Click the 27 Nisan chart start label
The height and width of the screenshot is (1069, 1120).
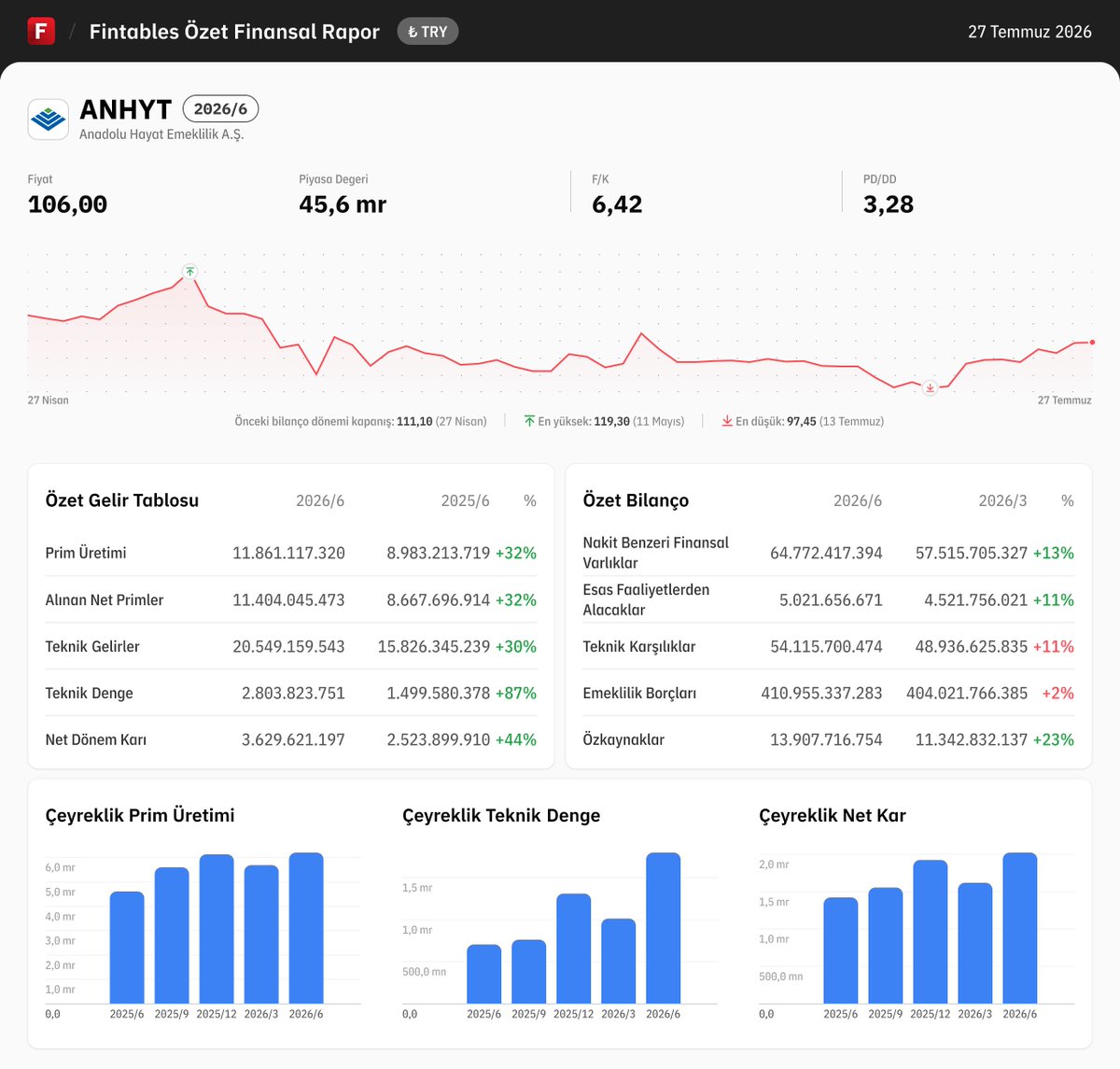(x=48, y=400)
